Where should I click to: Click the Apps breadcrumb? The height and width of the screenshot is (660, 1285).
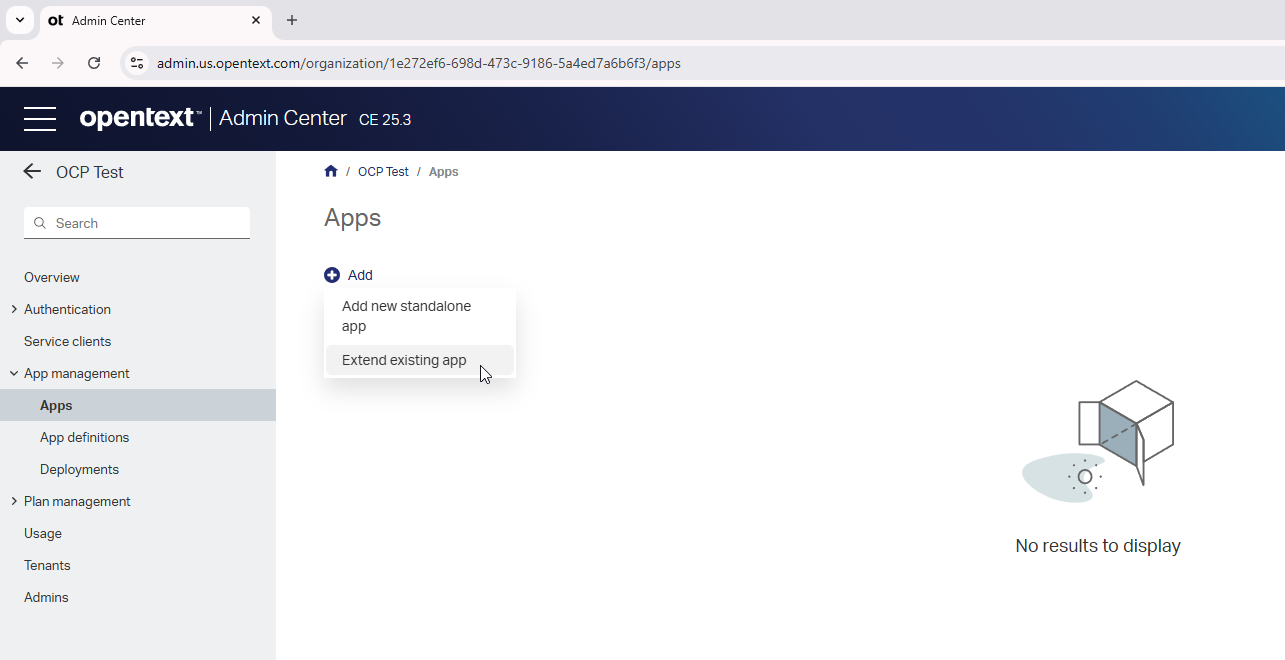pyautogui.click(x=443, y=171)
